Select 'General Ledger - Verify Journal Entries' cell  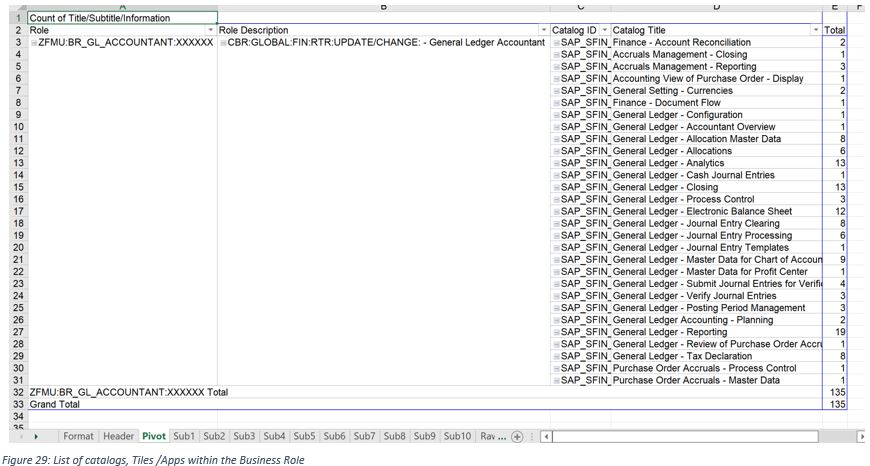[716, 296]
